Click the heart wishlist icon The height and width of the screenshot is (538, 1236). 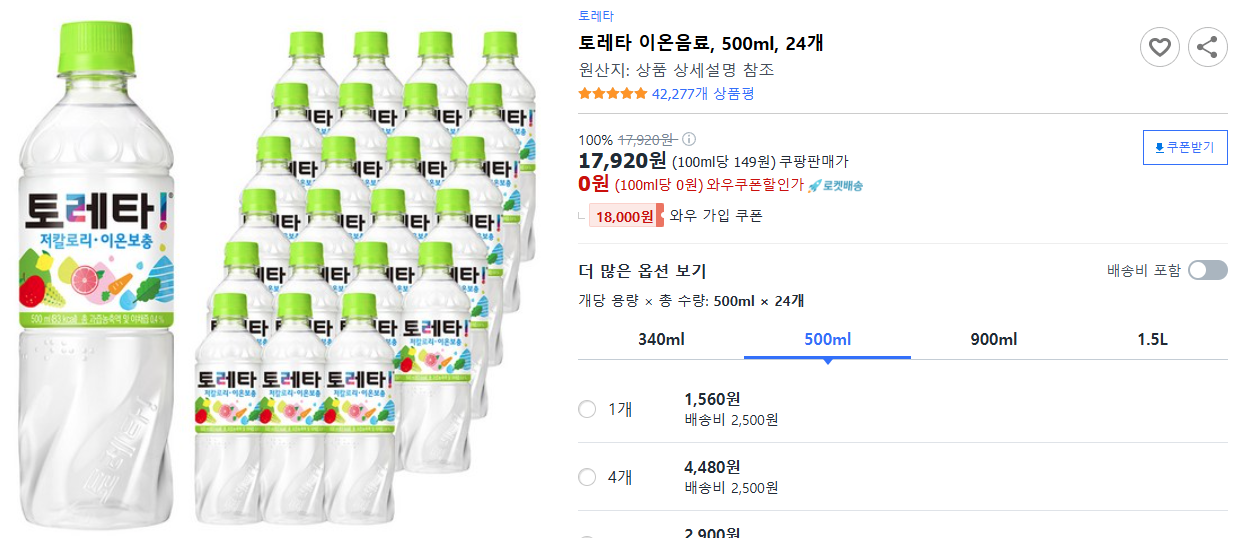point(1160,47)
